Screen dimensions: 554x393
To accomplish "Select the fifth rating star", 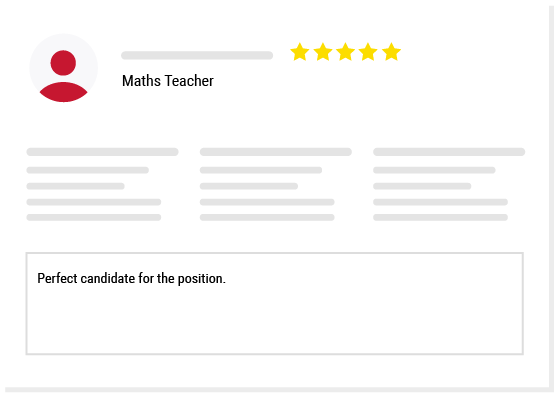I will coord(391,52).
